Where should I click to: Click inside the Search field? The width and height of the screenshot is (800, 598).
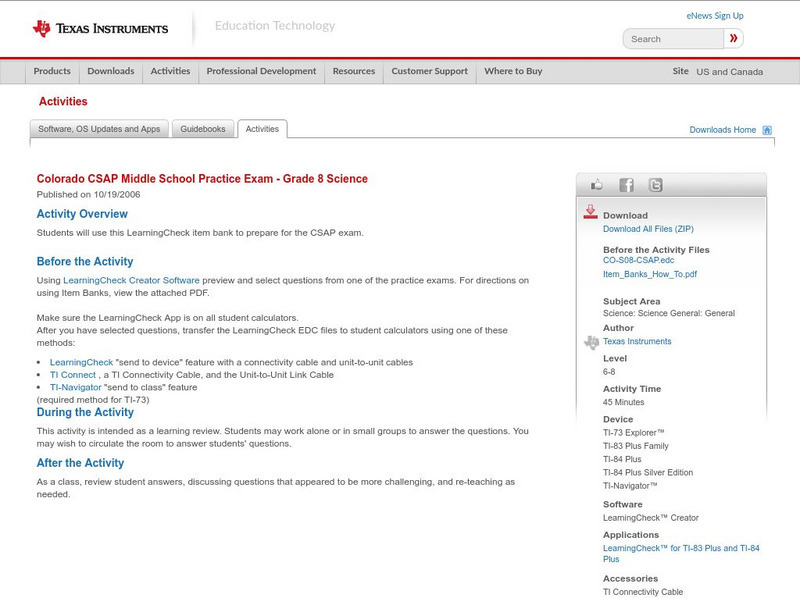tap(670, 38)
